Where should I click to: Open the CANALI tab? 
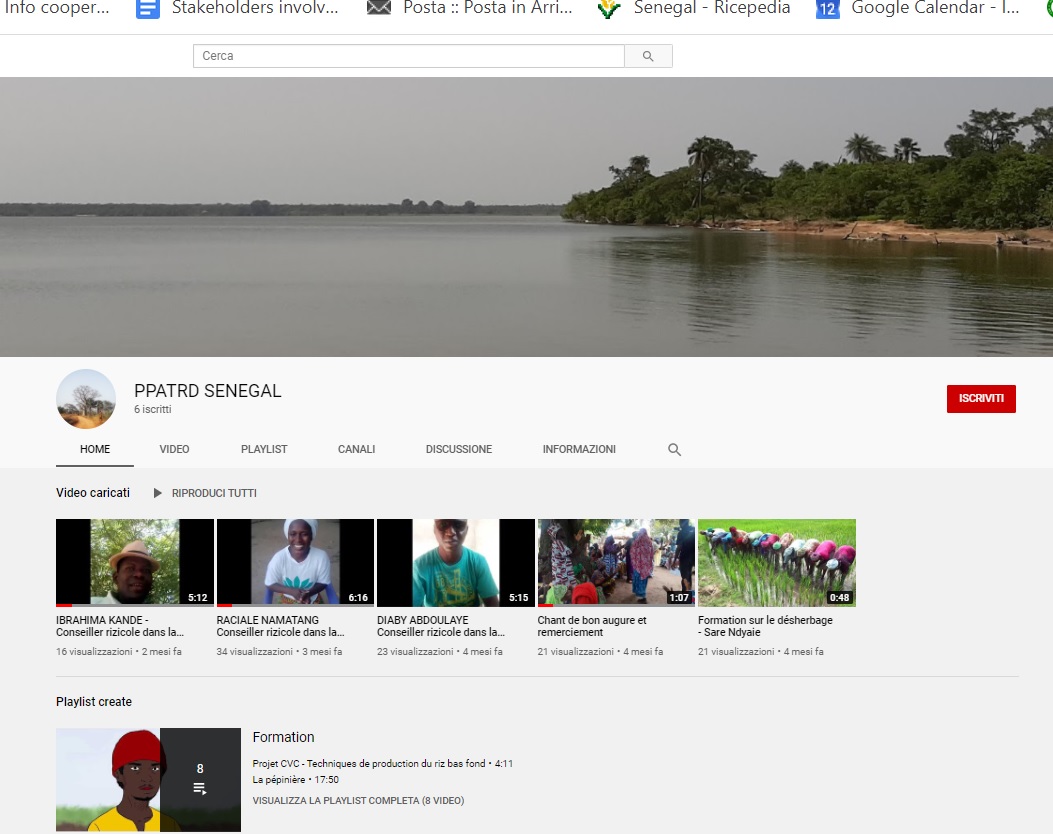click(x=357, y=449)
